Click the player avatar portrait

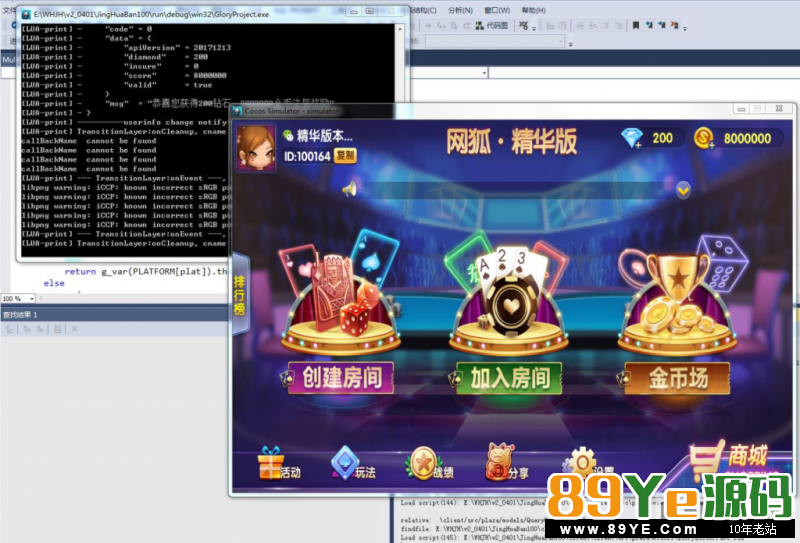(255, 147)
